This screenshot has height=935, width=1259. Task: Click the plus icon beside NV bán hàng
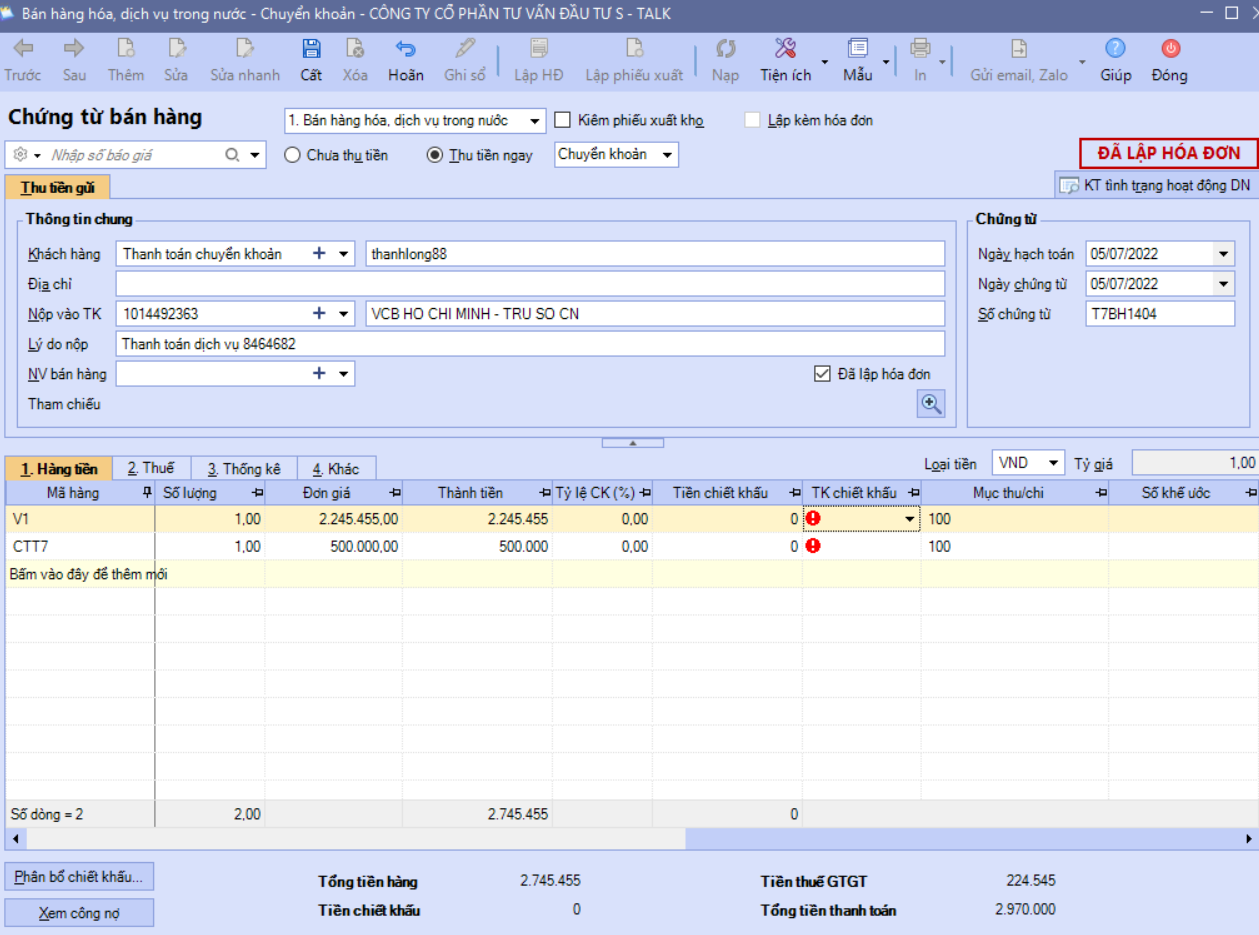pyautogui.click(x=320, y=374)
